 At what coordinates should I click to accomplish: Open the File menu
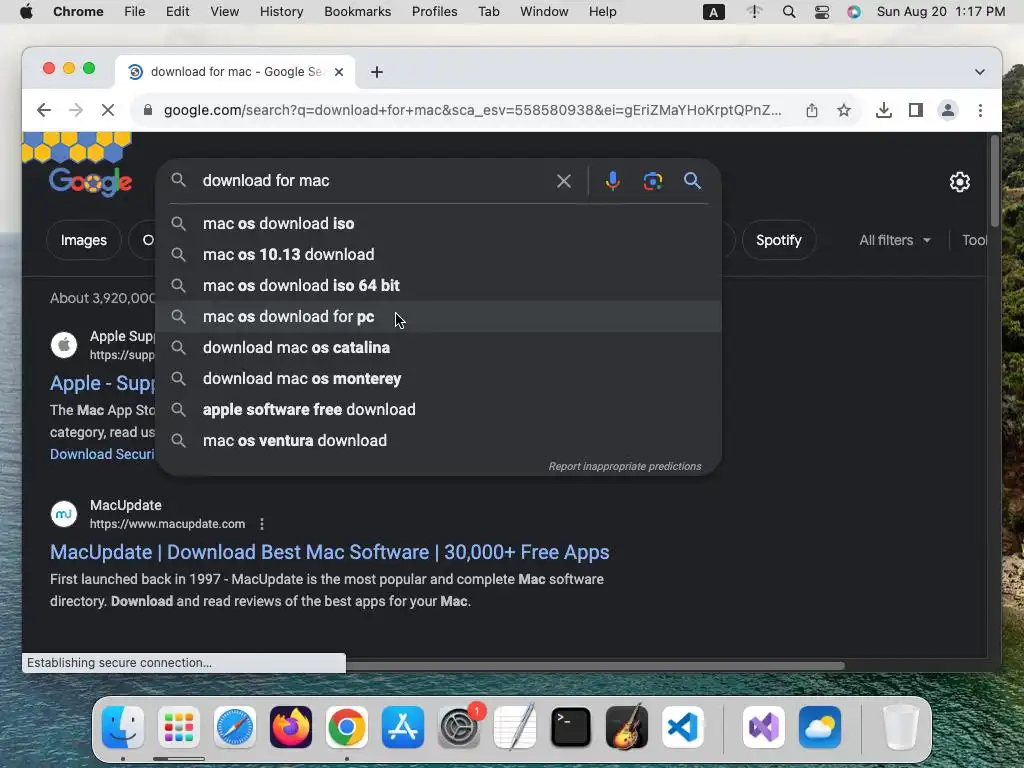135,12
